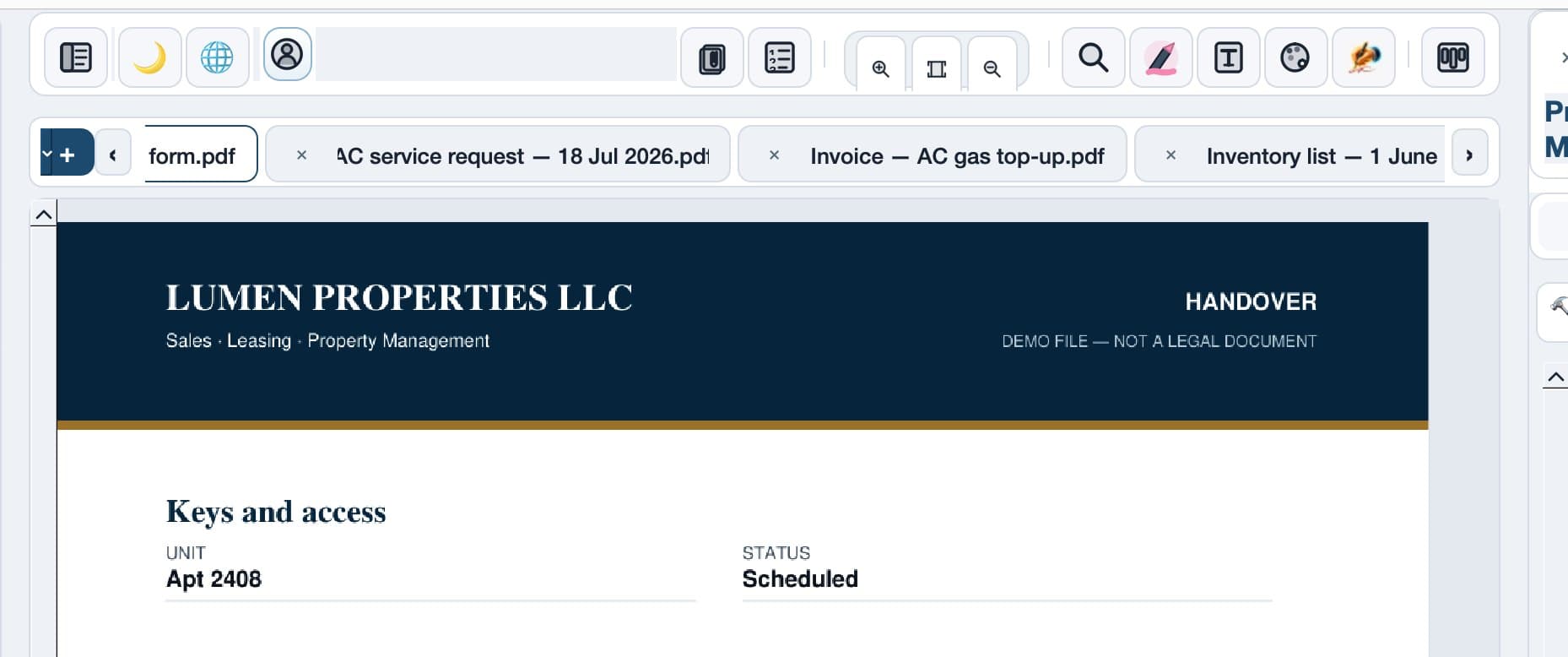
Task: Open the language globe icon
Action: pyautogui.click(x=217, y=57)
